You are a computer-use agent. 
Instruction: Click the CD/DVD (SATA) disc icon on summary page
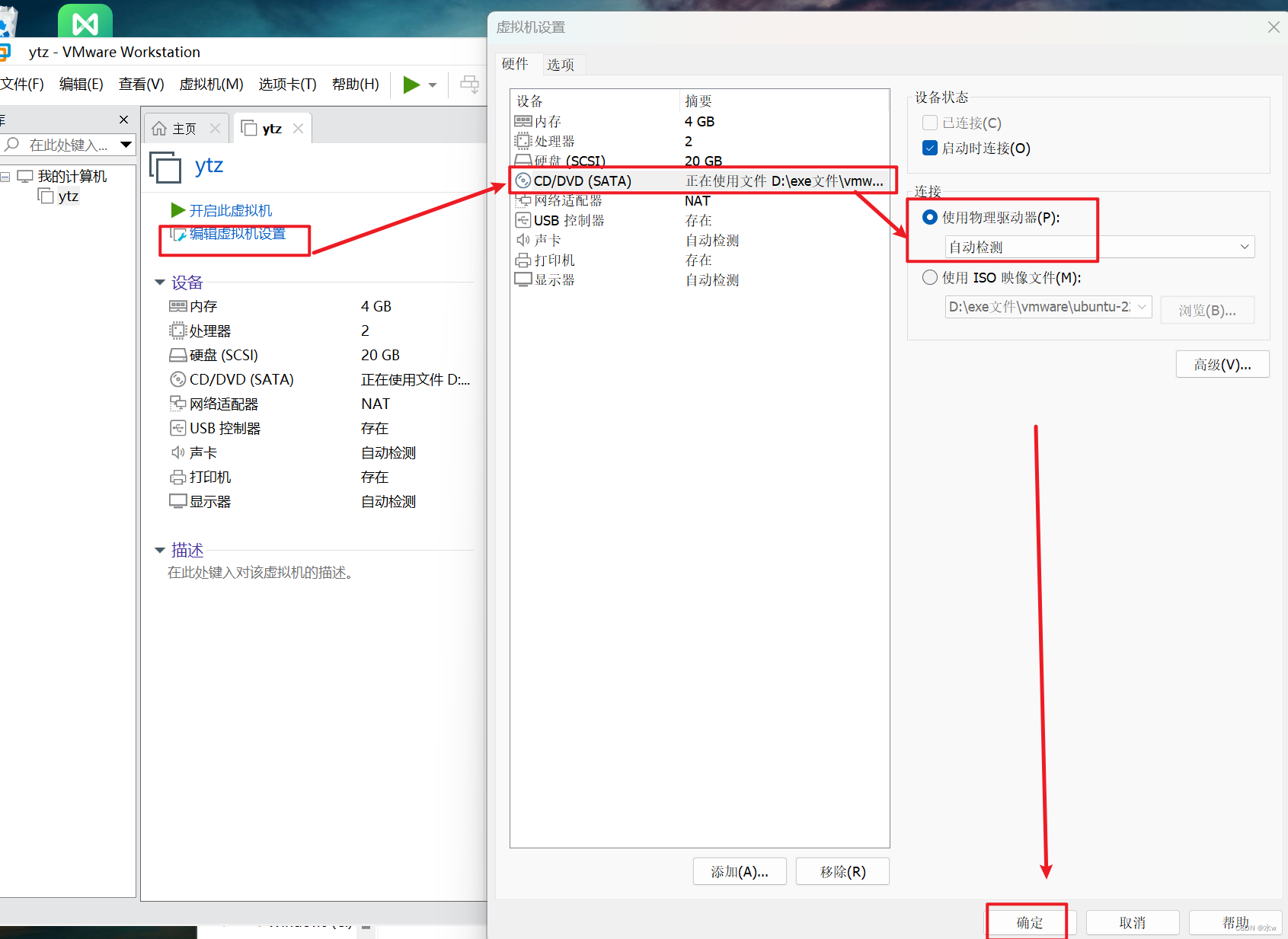(177, 379)
